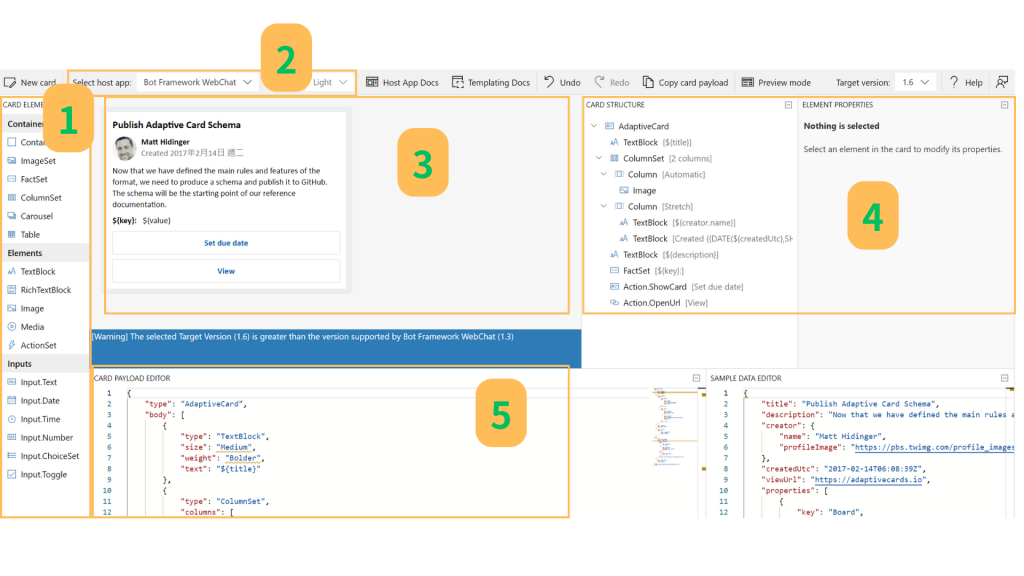This screenshot has width=1024, height=576.
Task: Click the user feedback icon at toolbar end
Action: click(x=1002, y=82)
